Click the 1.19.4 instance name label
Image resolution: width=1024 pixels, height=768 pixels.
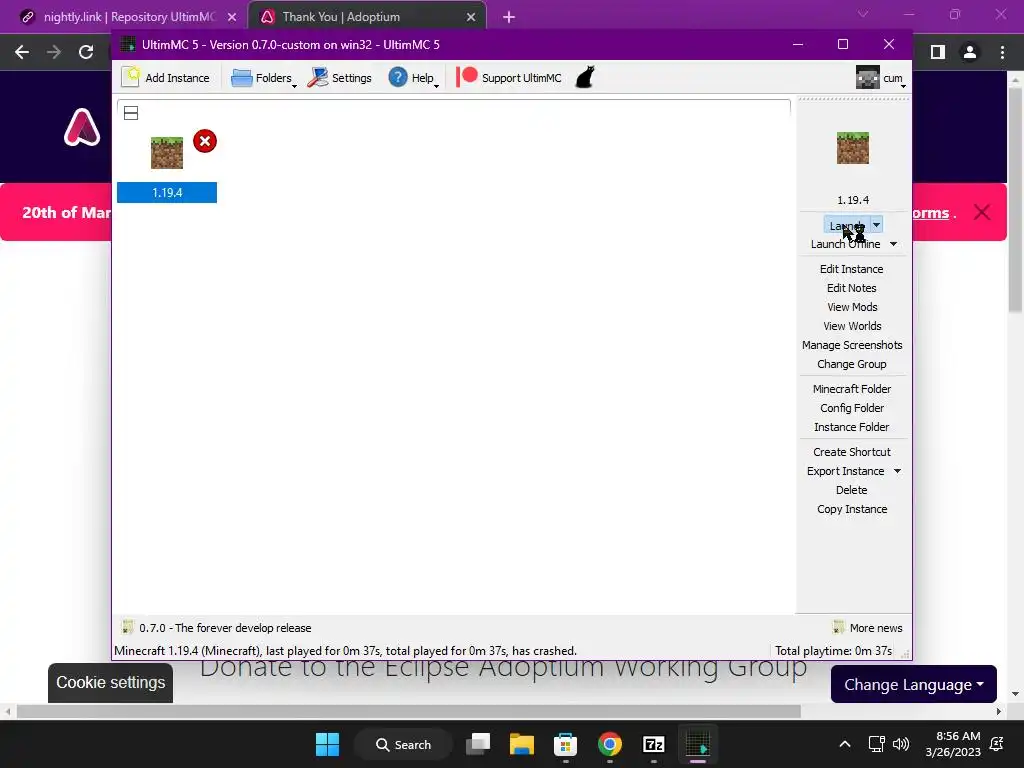167,193
